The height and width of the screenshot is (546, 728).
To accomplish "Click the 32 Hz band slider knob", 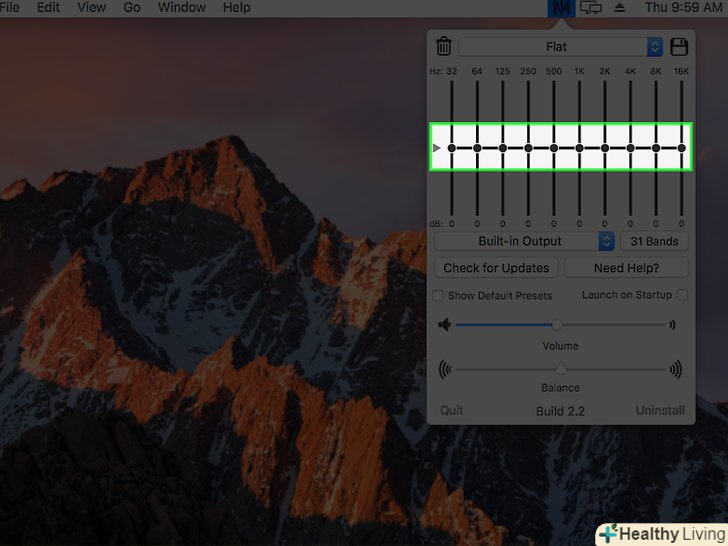I will [x=452, y=148].
